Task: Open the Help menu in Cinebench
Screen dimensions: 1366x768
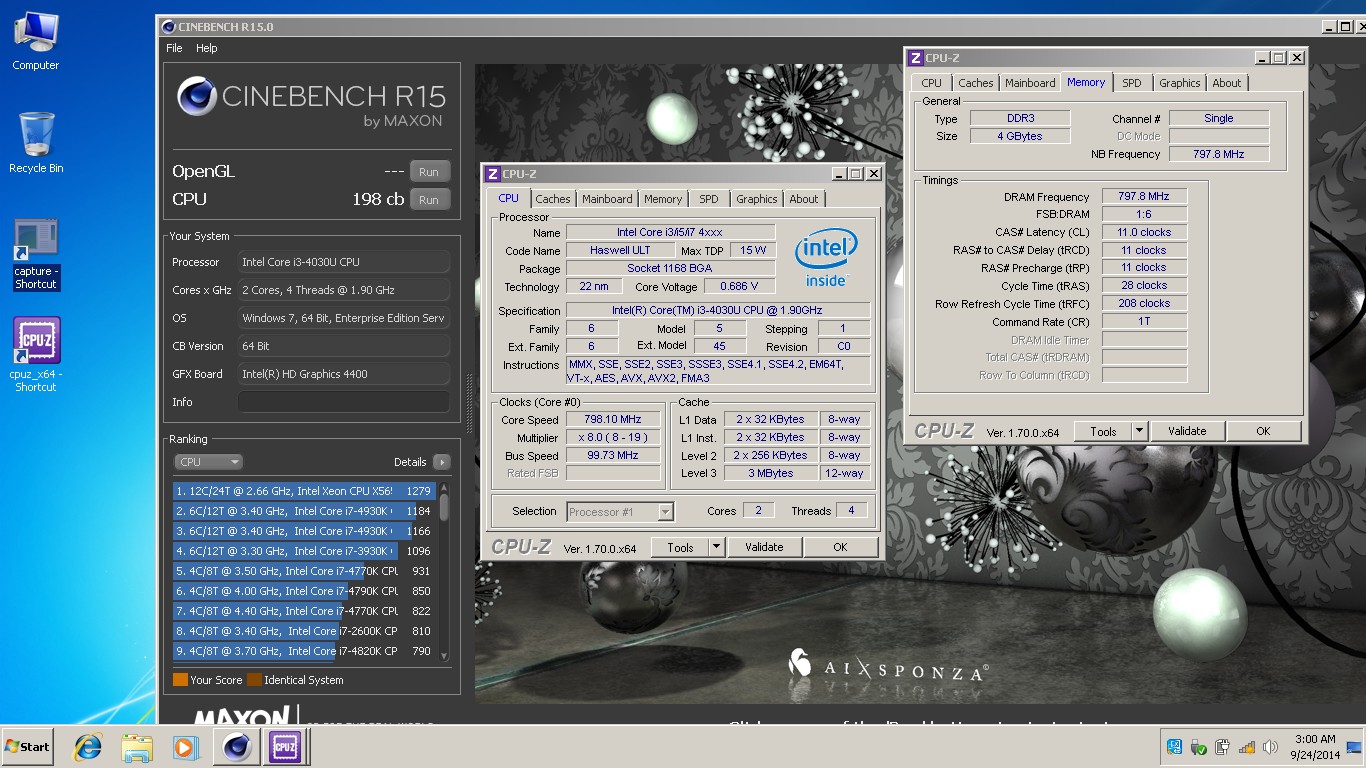Action: (207, 48)
